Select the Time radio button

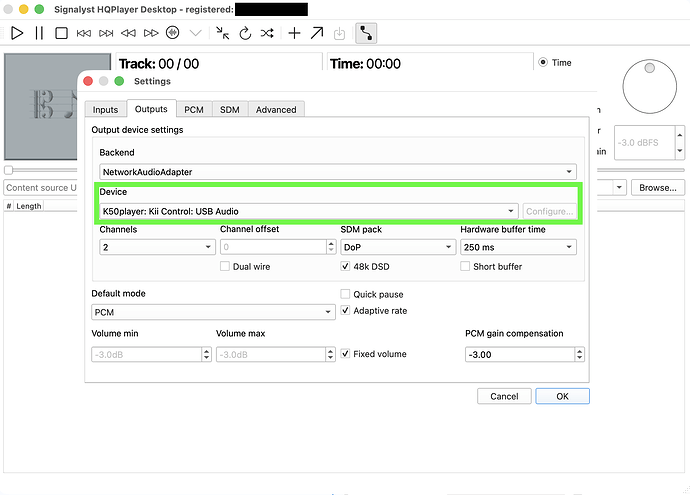point(543,62)
